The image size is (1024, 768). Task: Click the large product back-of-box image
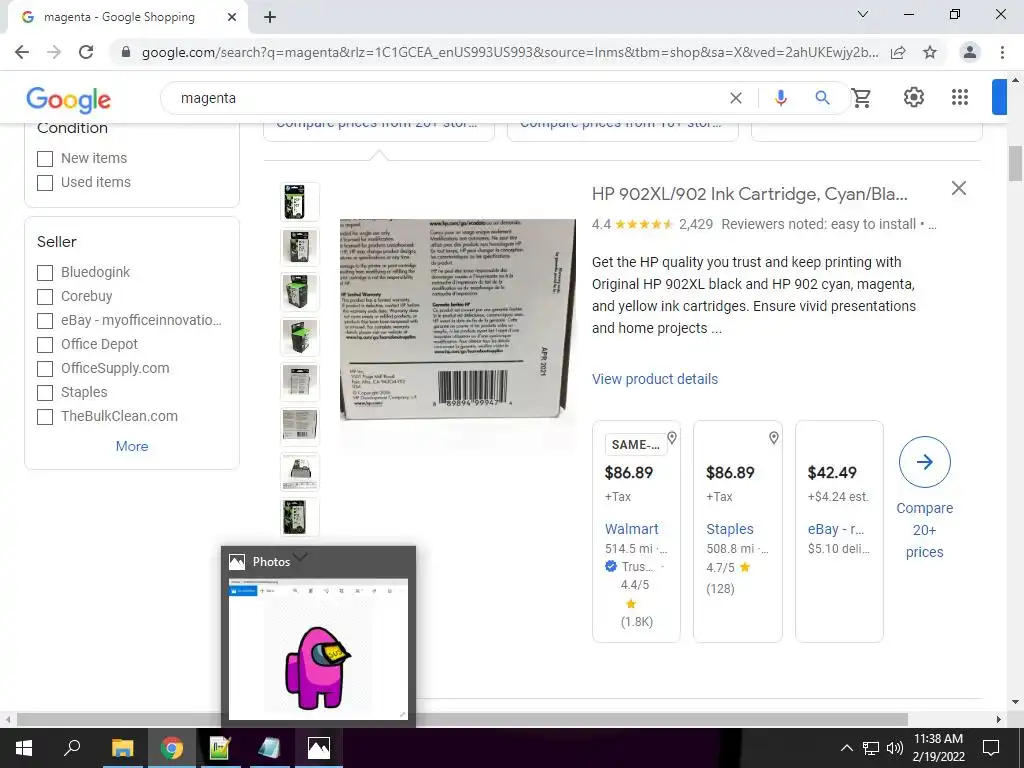click(x=458, y=319)
